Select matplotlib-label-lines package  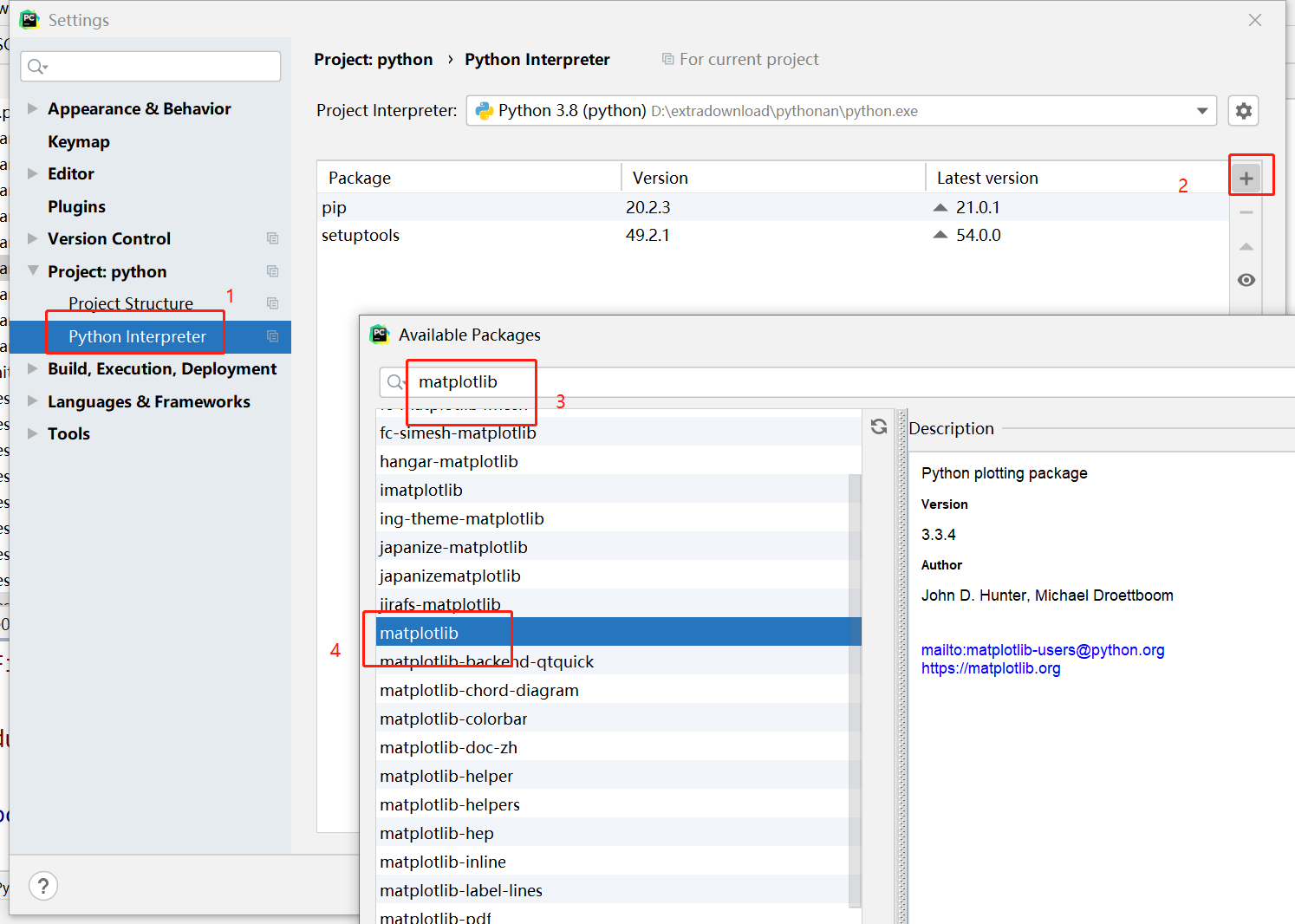(612, 890)
